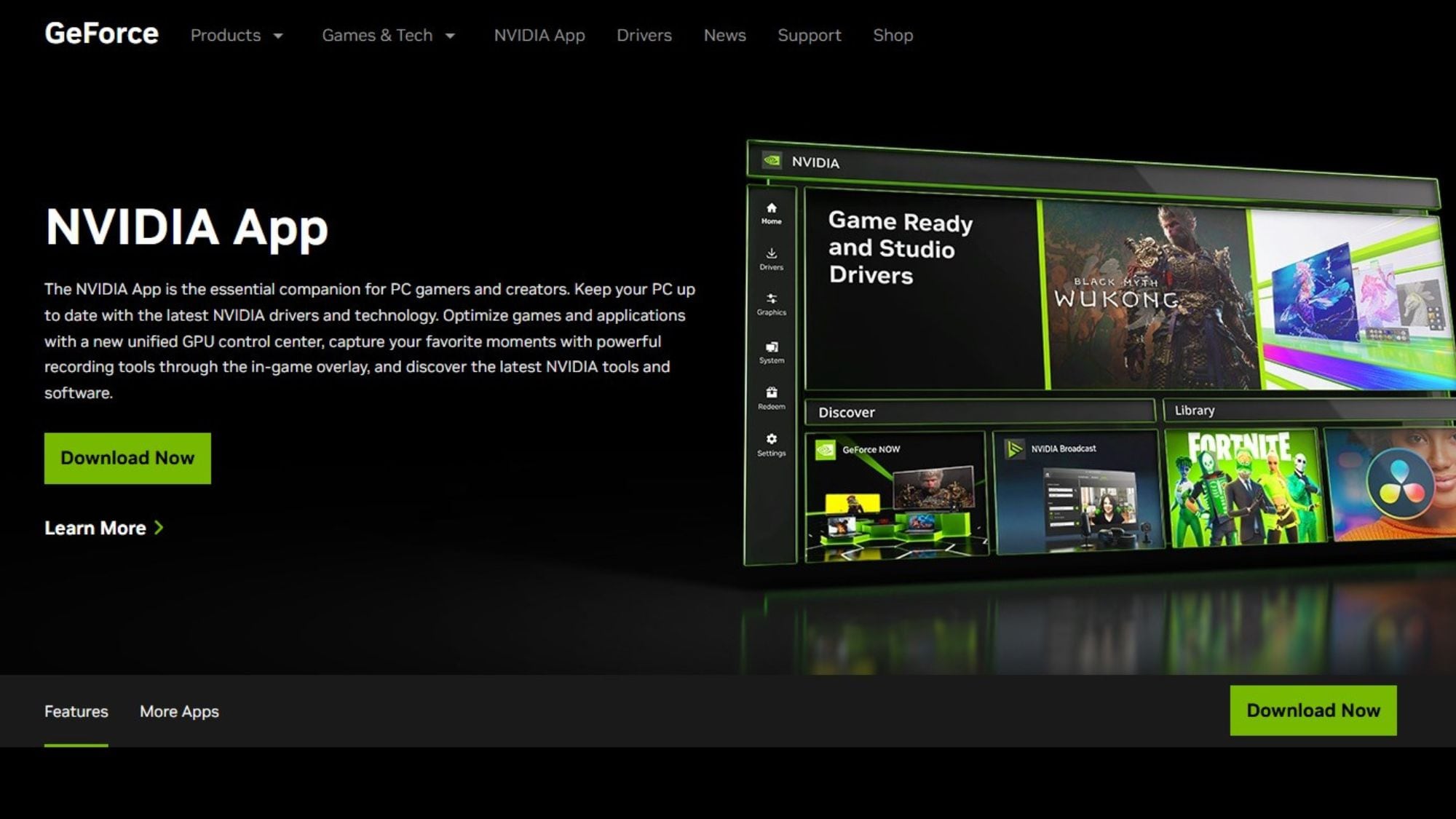Screen dimensions: 1456x819
Task: Switch to the More Apps tab
Action: 179,711
